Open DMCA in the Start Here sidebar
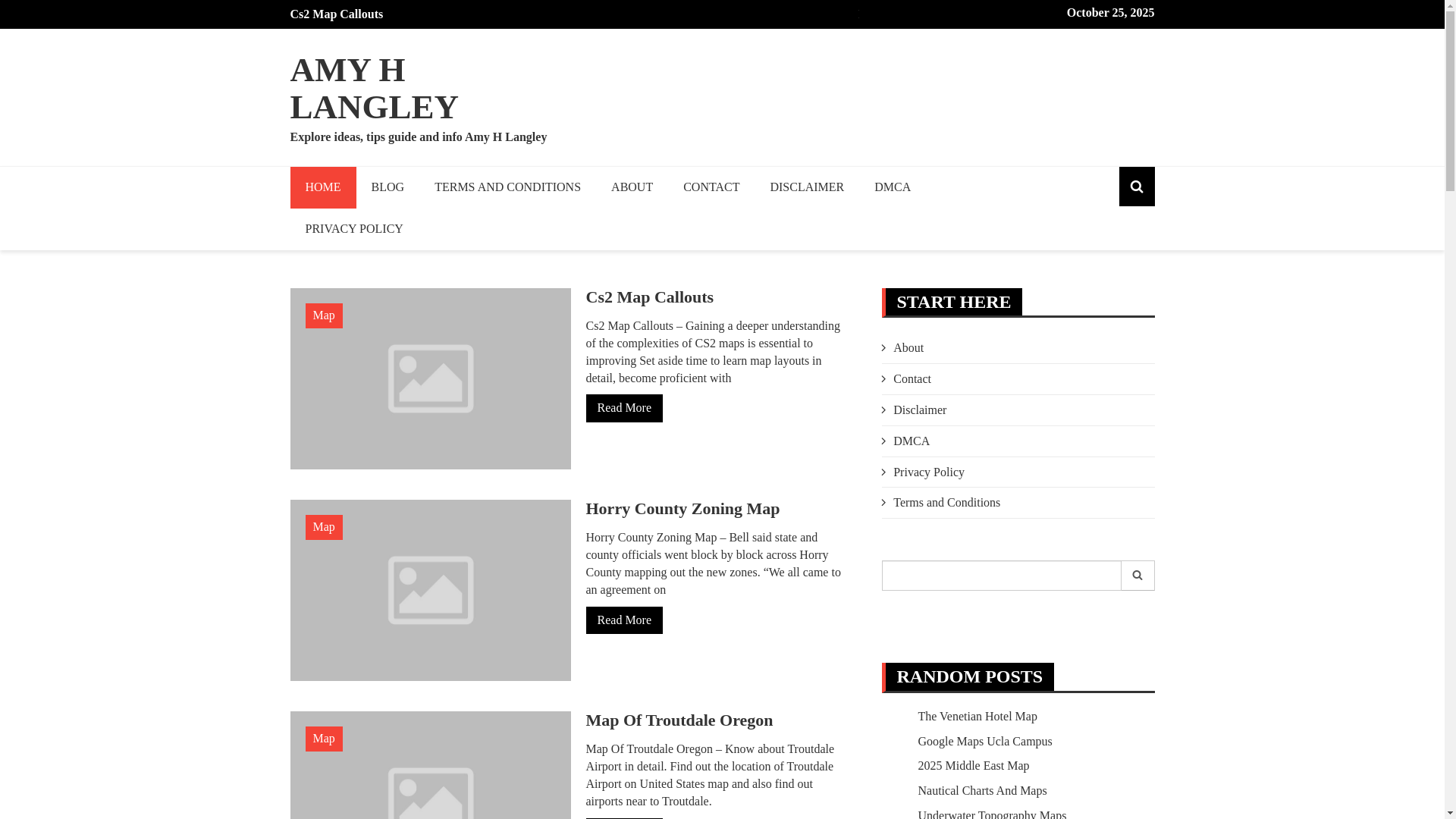This screenshot has height=819, width=1456. 911,441
